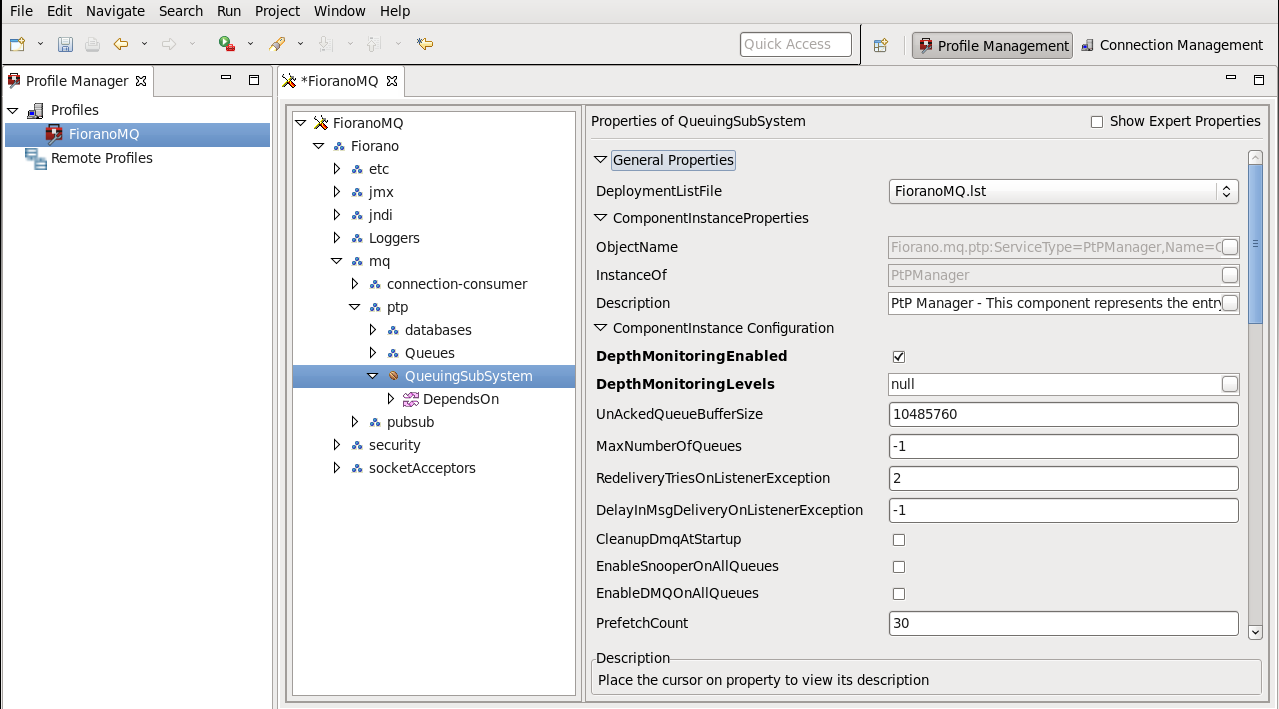Screen dimensions: 1279x709
Task: Expand the jndi node arrow
Action: (x=337, y=215)
